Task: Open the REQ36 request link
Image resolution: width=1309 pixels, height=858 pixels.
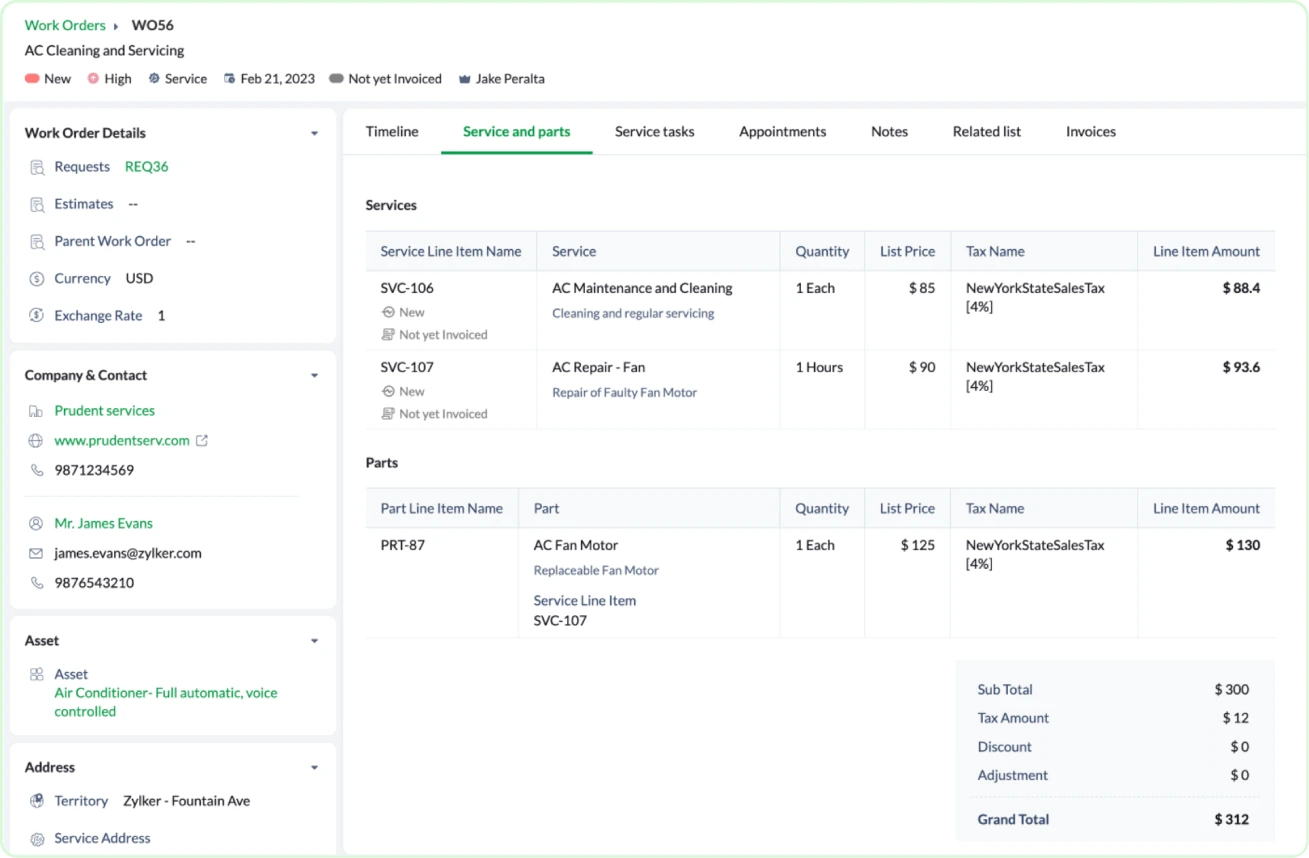Action: [146, 167]
